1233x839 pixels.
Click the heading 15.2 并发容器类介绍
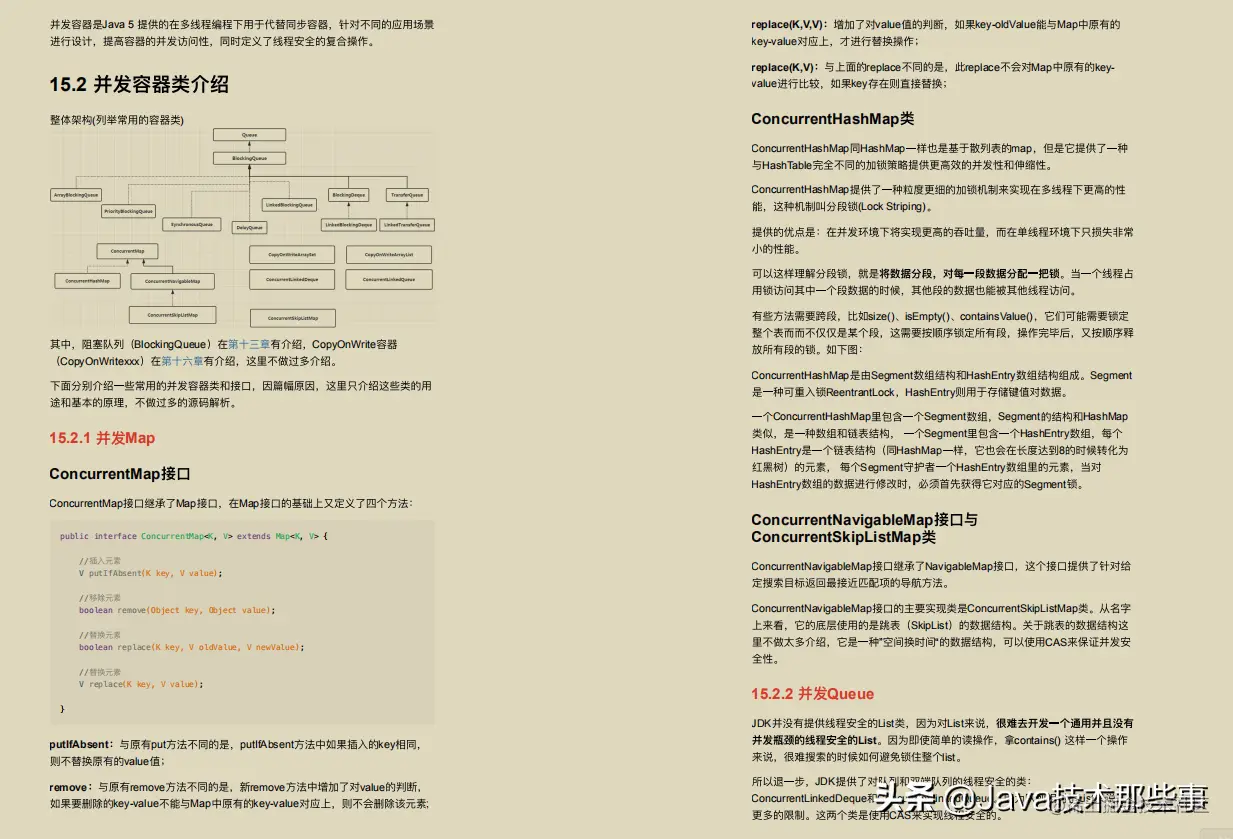(x=139, y=85)
